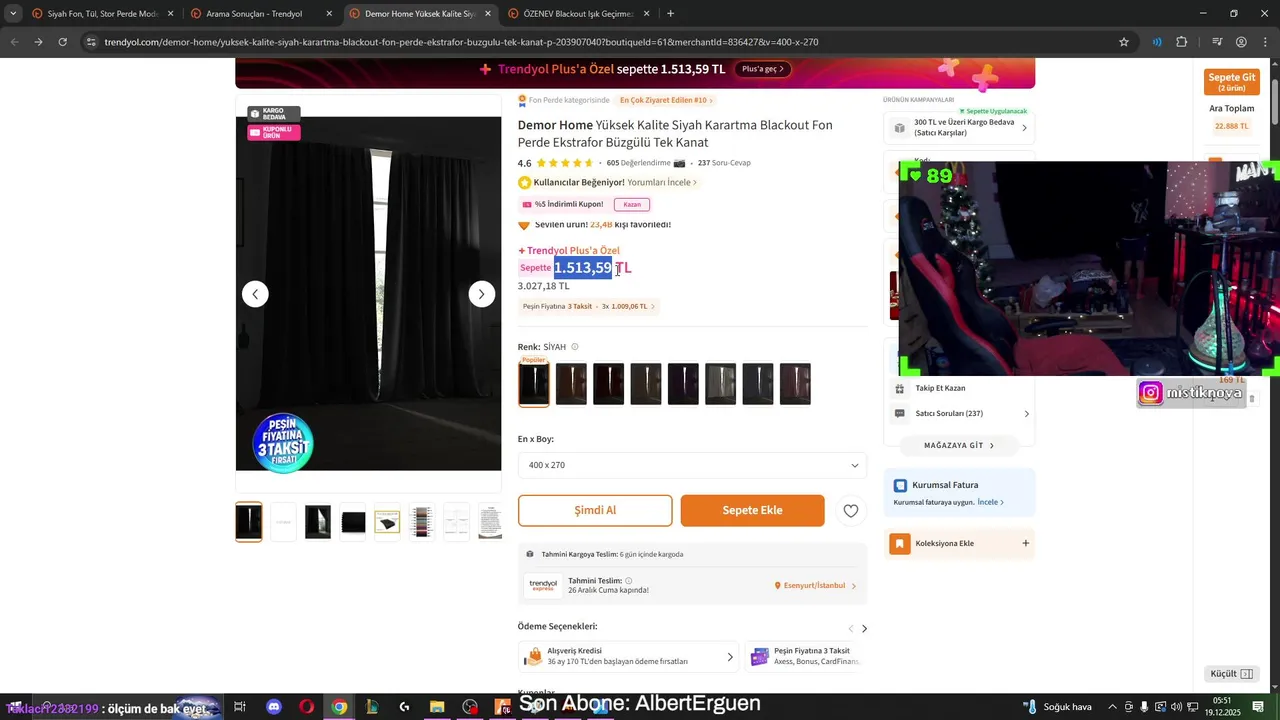
Task: Select the light grey curtain color swatch
Action: [720, 384]
